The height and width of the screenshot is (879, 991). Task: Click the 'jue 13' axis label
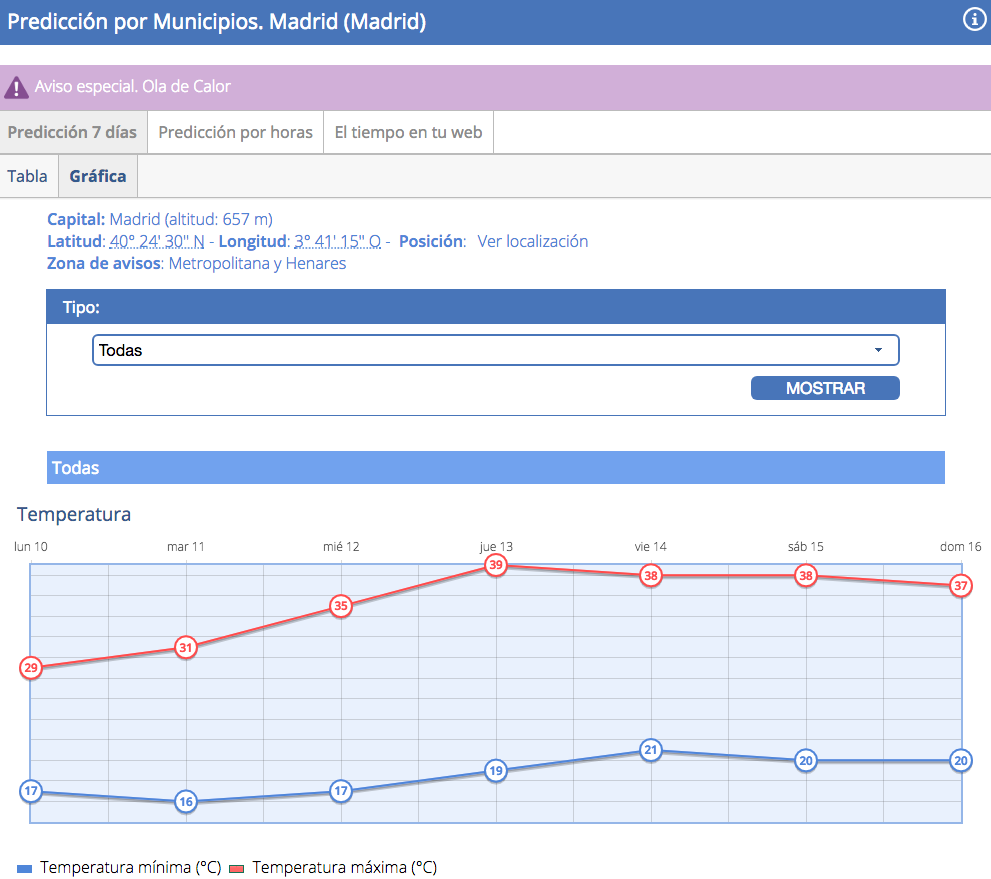tap(496, 547)
